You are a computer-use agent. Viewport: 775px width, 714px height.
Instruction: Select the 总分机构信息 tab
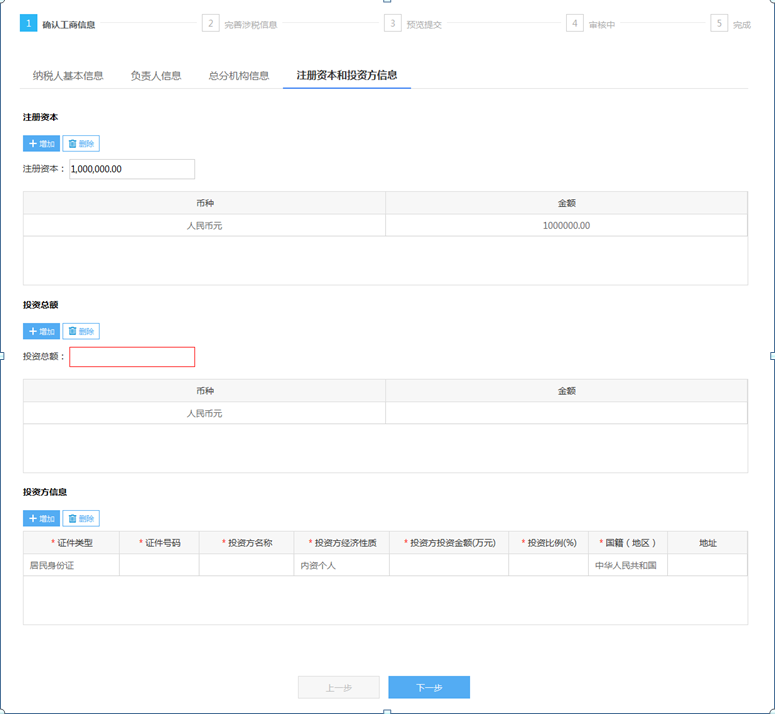coord(239,76)
